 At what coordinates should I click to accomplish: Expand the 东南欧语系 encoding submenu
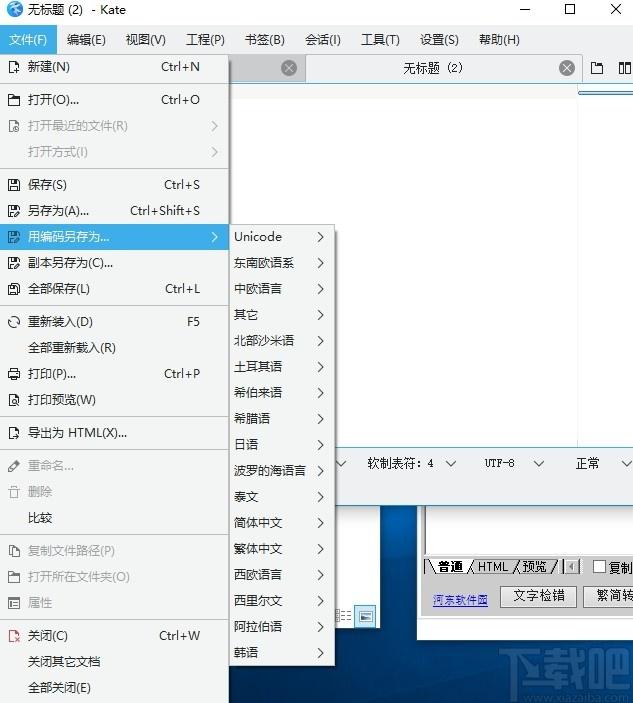pyautogui.click(x=282, y=263)
